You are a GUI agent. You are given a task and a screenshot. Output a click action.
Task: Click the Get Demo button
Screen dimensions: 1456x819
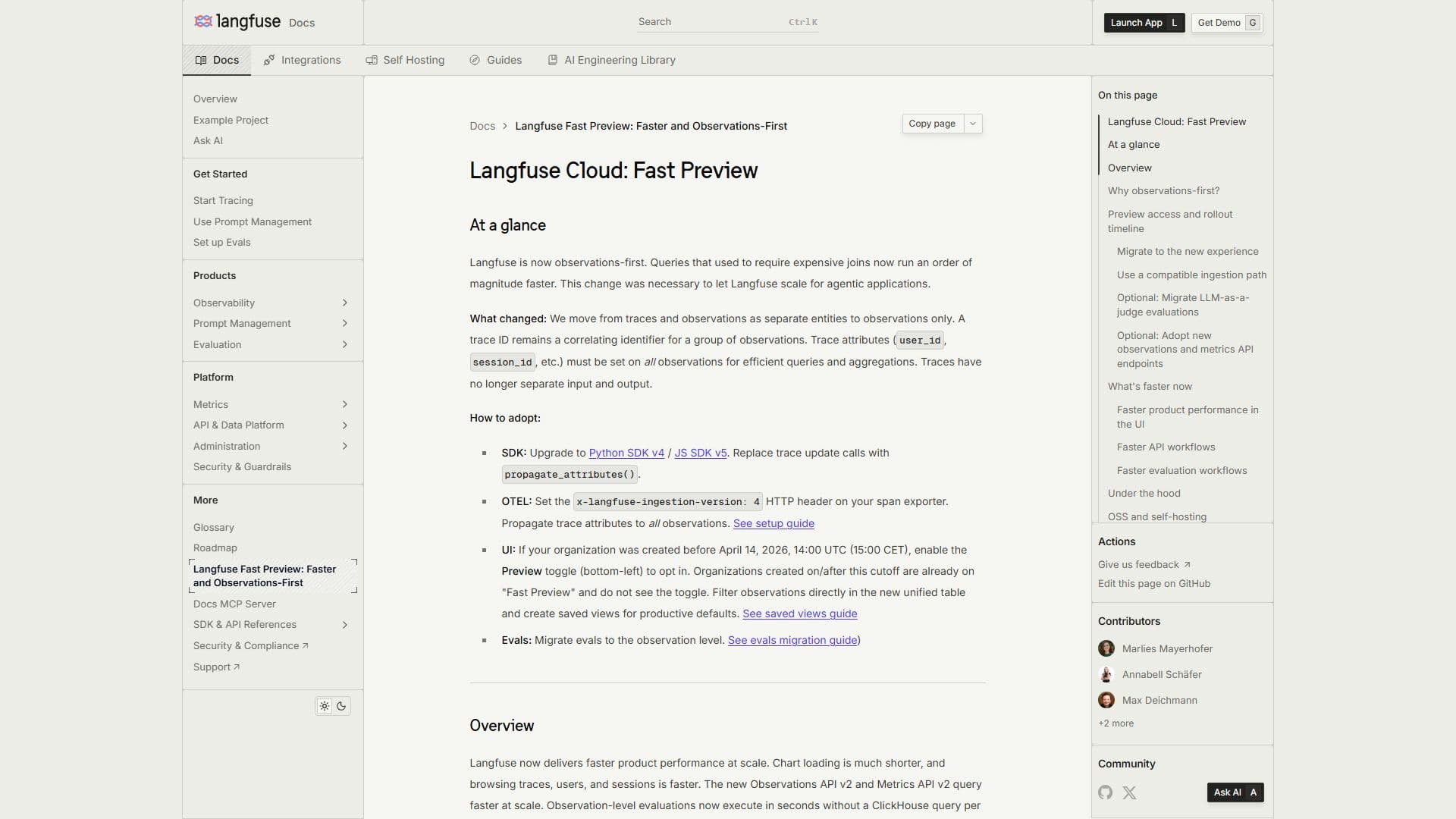1227,23
